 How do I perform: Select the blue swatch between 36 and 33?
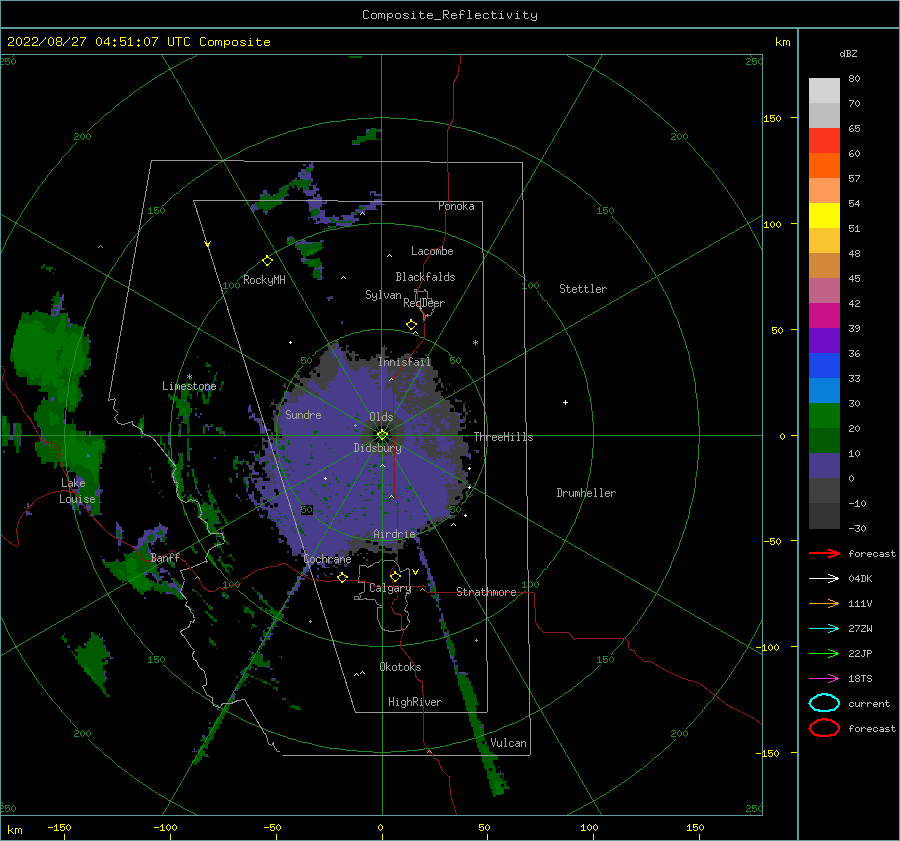point(824,365)
